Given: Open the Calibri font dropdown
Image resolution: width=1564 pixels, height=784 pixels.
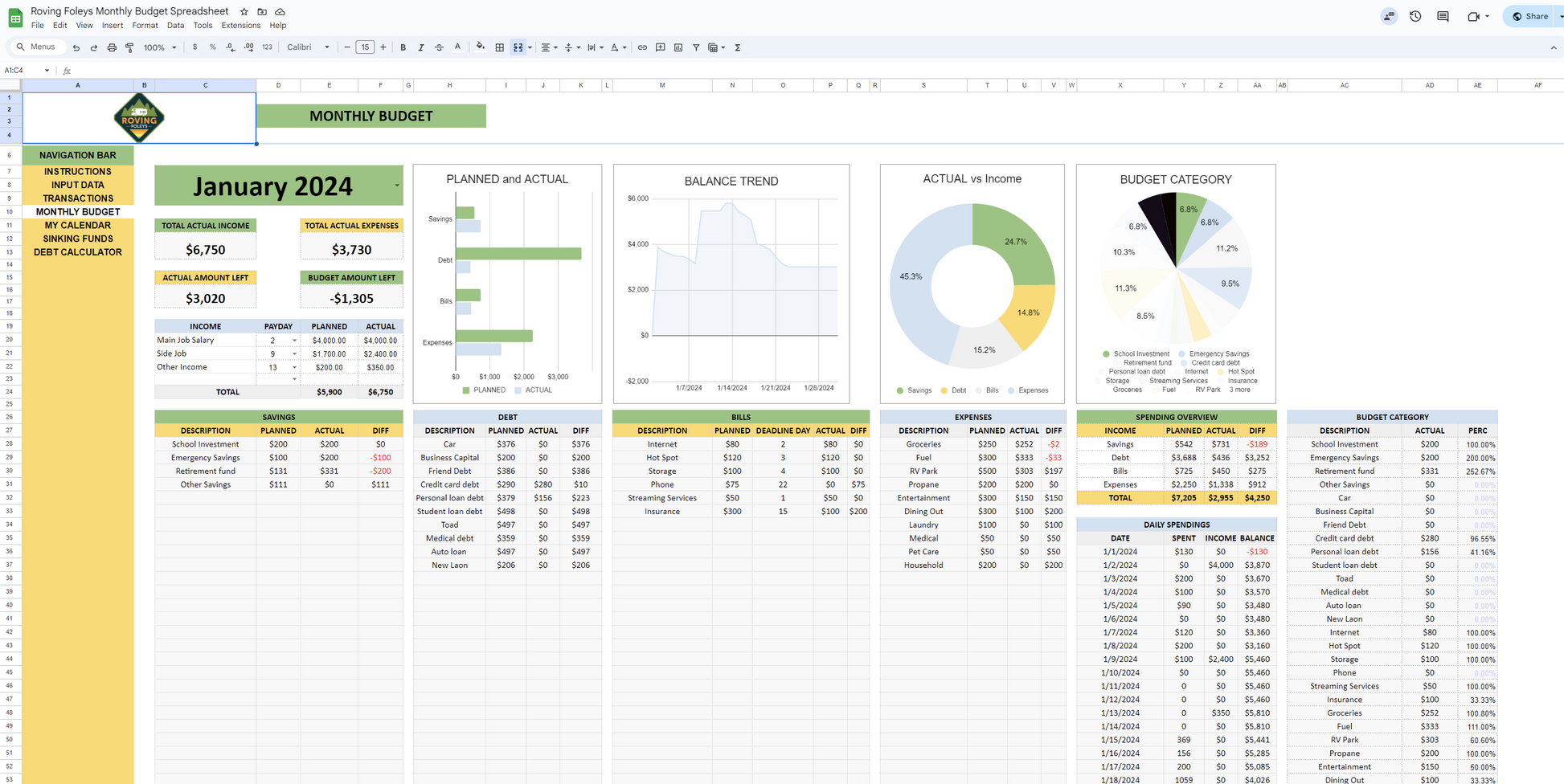Looking at the screenshot, I should [309, 47].
